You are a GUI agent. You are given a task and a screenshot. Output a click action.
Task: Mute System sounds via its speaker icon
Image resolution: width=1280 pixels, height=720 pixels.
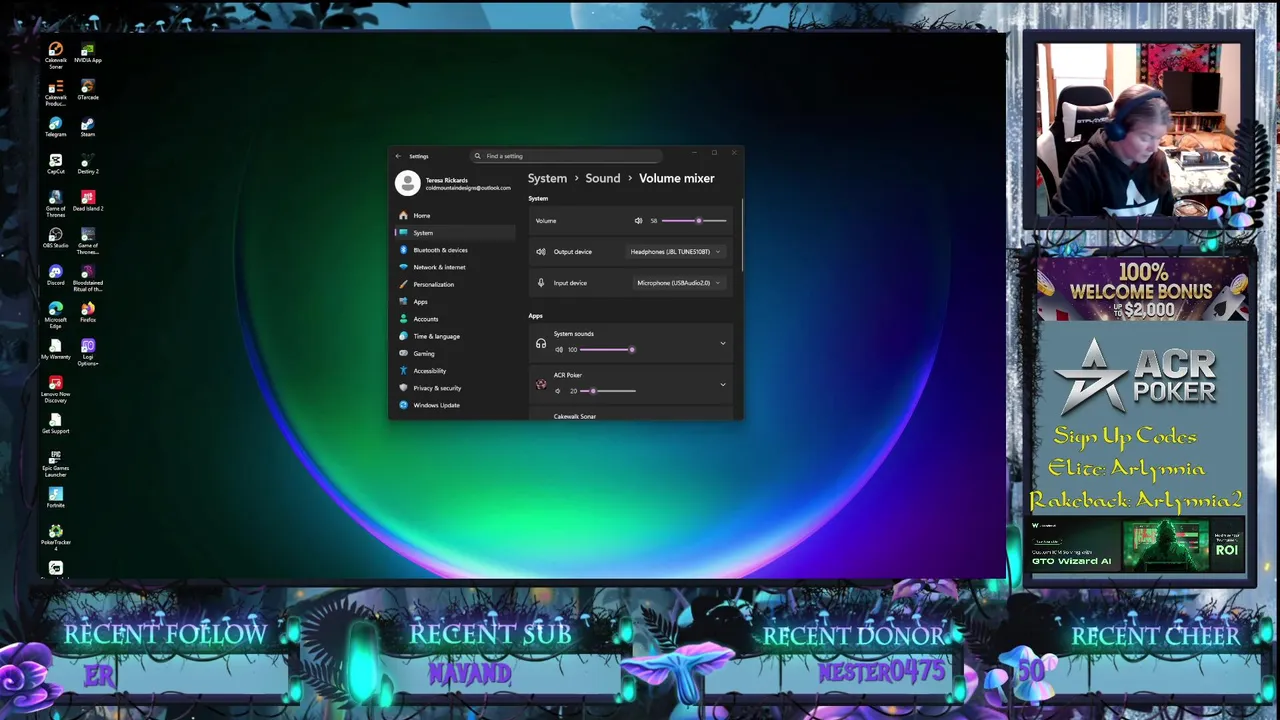559,350
